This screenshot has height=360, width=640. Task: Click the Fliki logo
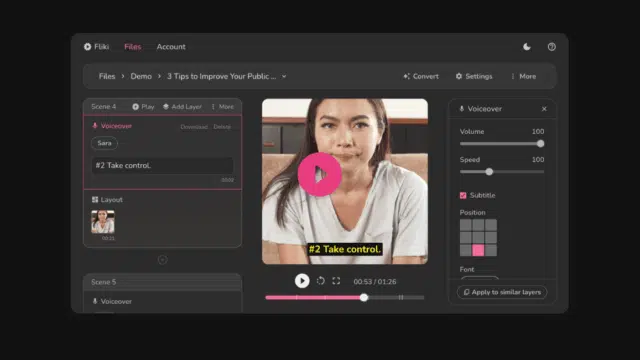pos(96,47)
